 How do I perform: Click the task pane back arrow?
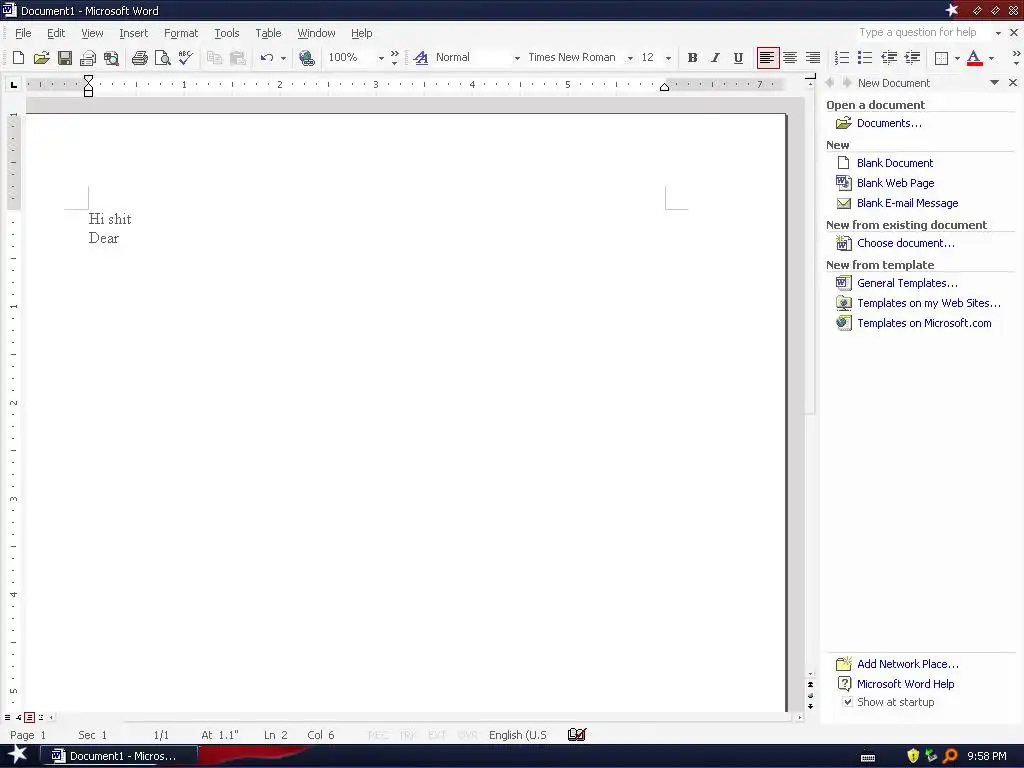(830, 82)
